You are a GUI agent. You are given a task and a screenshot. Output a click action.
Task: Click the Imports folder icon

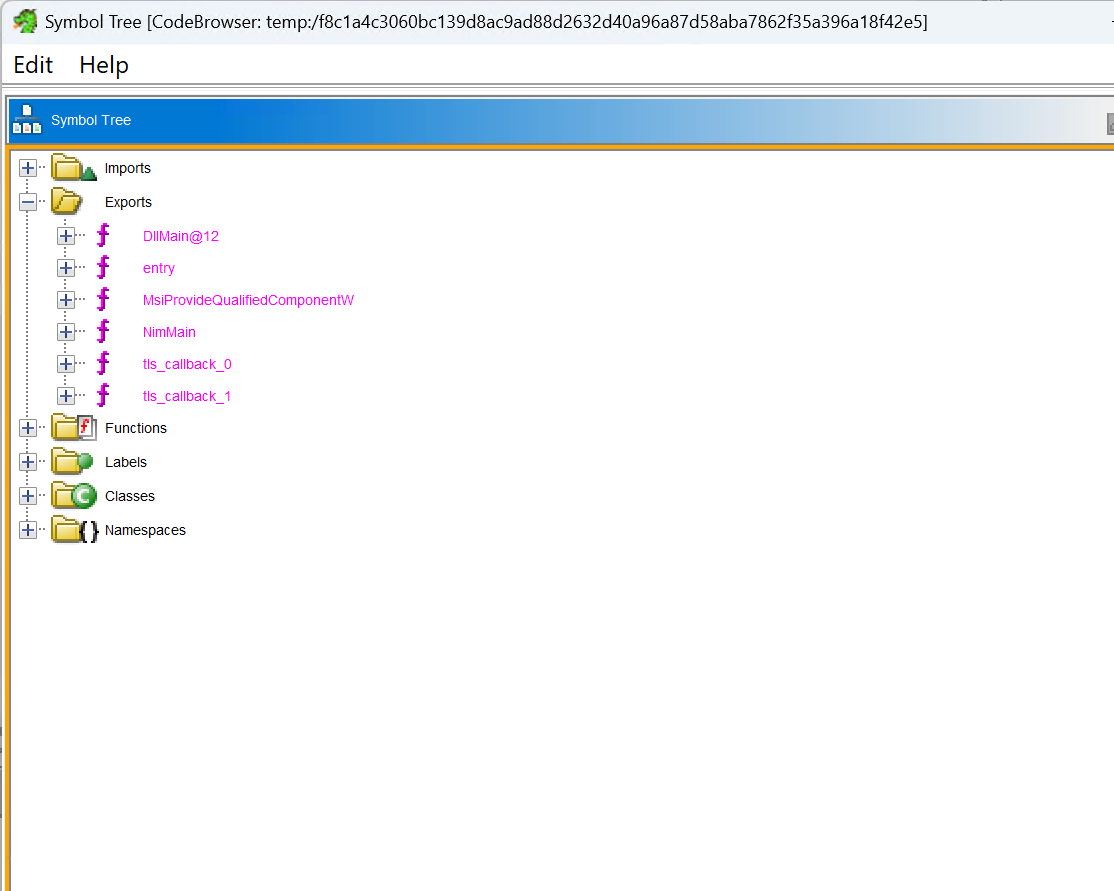72,168
